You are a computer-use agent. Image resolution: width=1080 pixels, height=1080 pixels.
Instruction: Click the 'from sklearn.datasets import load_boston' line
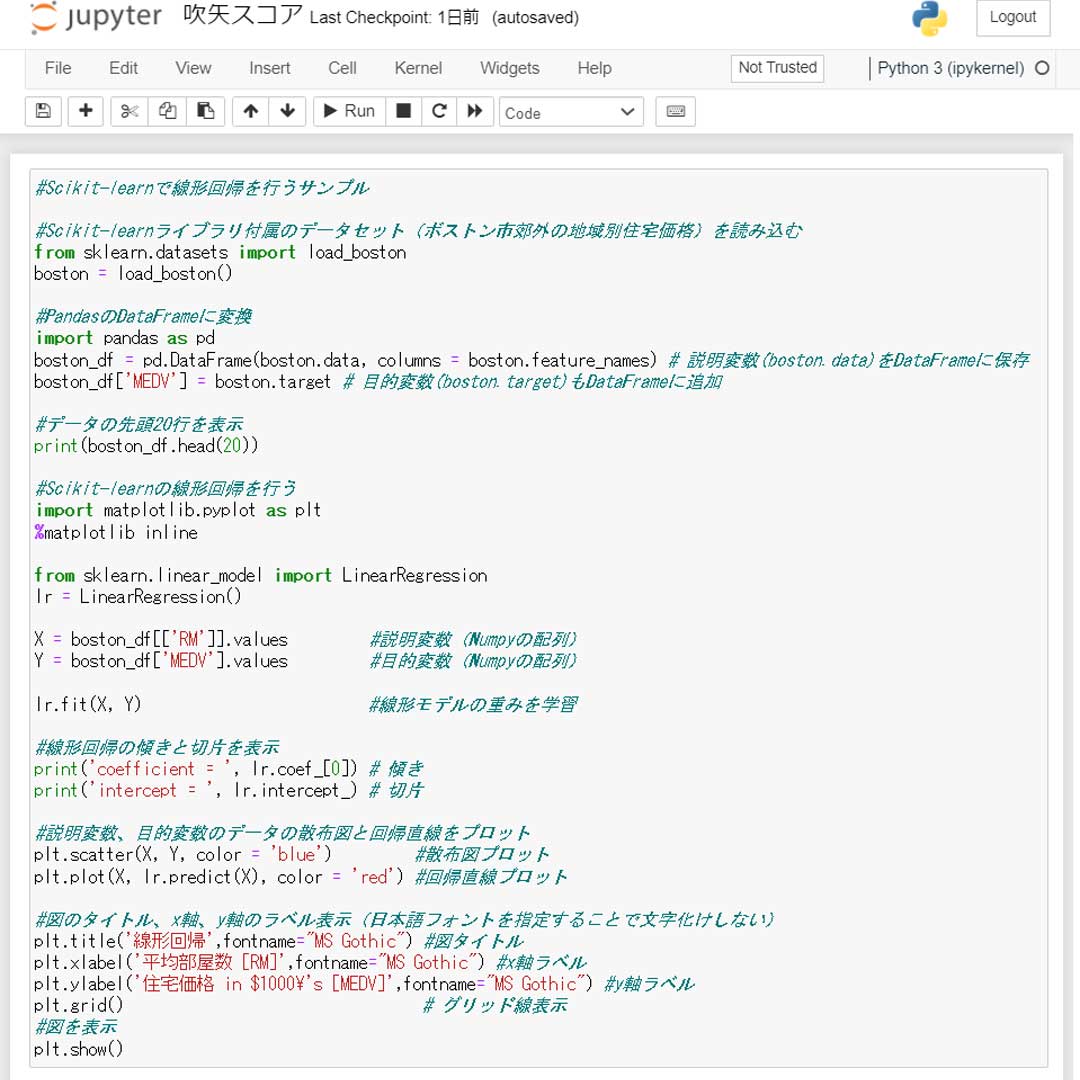click(220, 252)
